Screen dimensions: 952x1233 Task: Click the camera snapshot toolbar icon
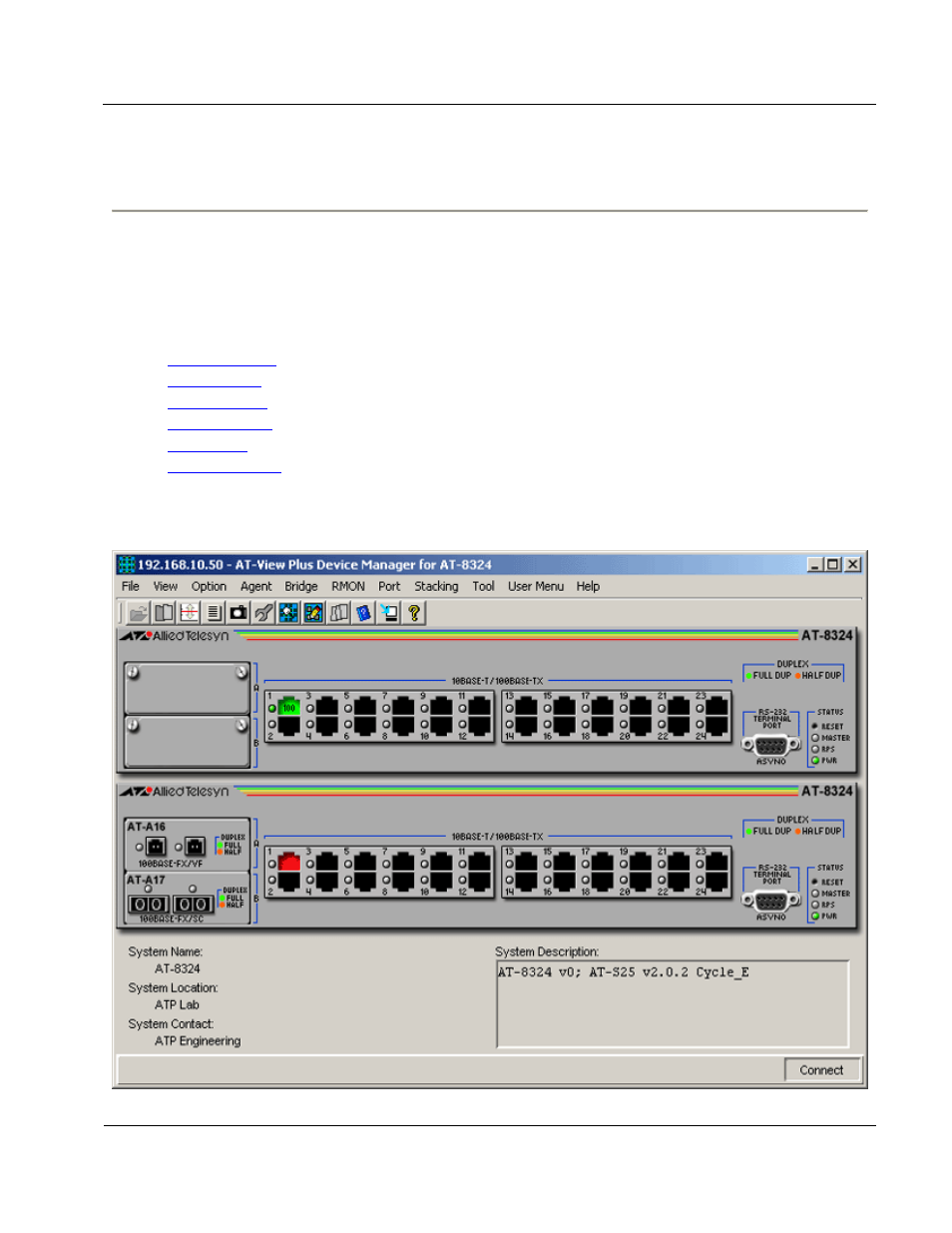pyautogui.click(x=238, y=613)
